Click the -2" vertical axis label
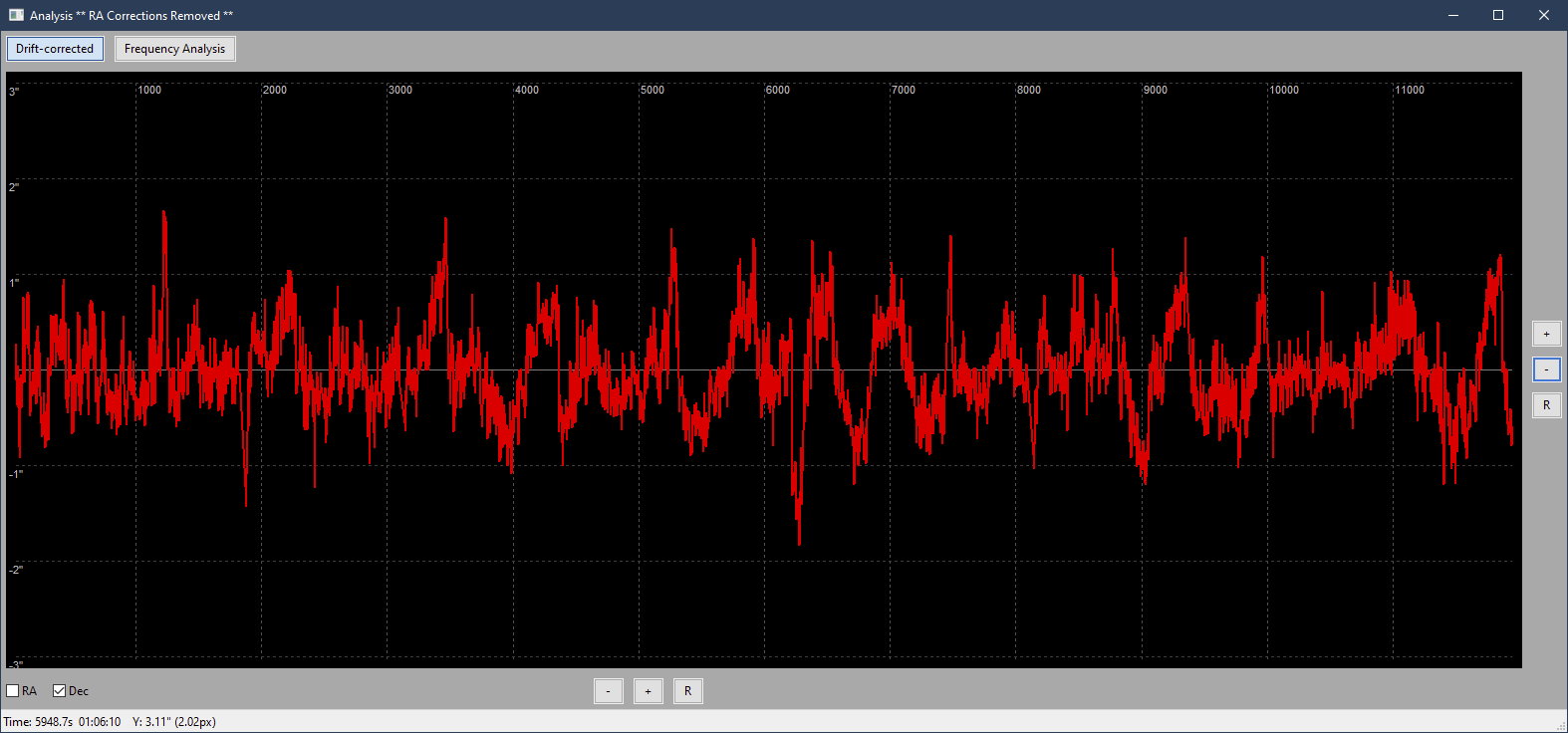 click(x=16, y=570)
